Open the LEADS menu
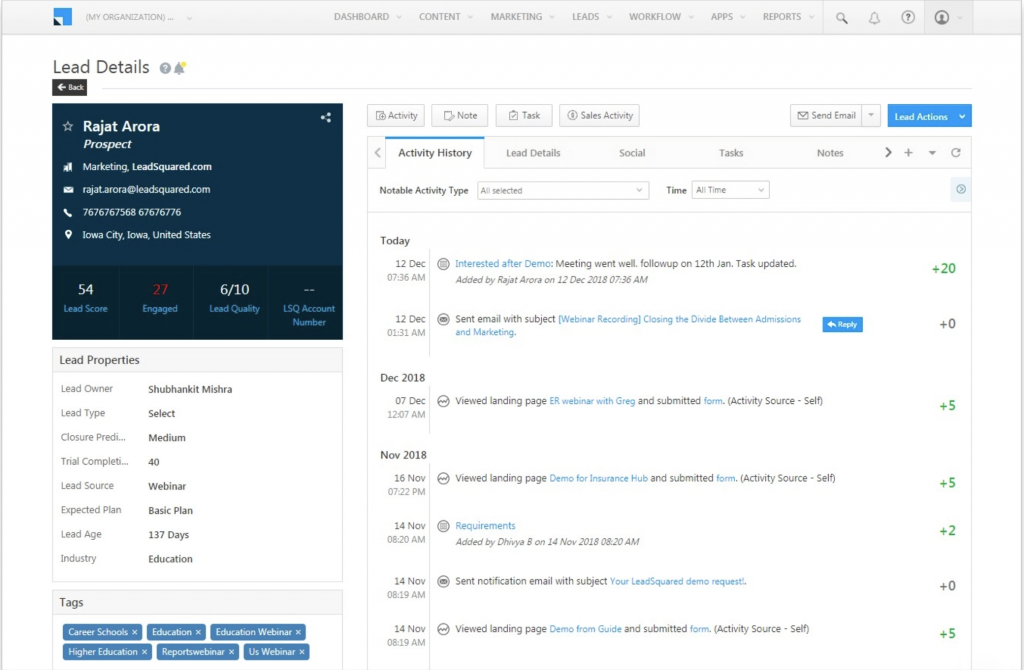Screen dimensions: 1024x670 pos(592,17)
